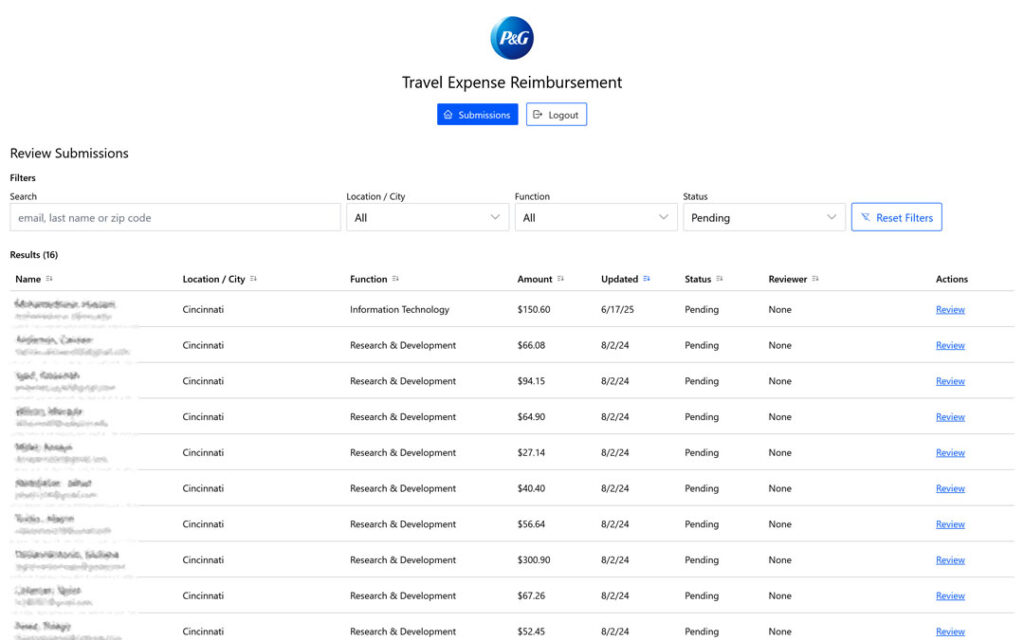Viewport: 1024px width, 640px height.
Task: Review the $66.08 submission
Action: (950, 345)
